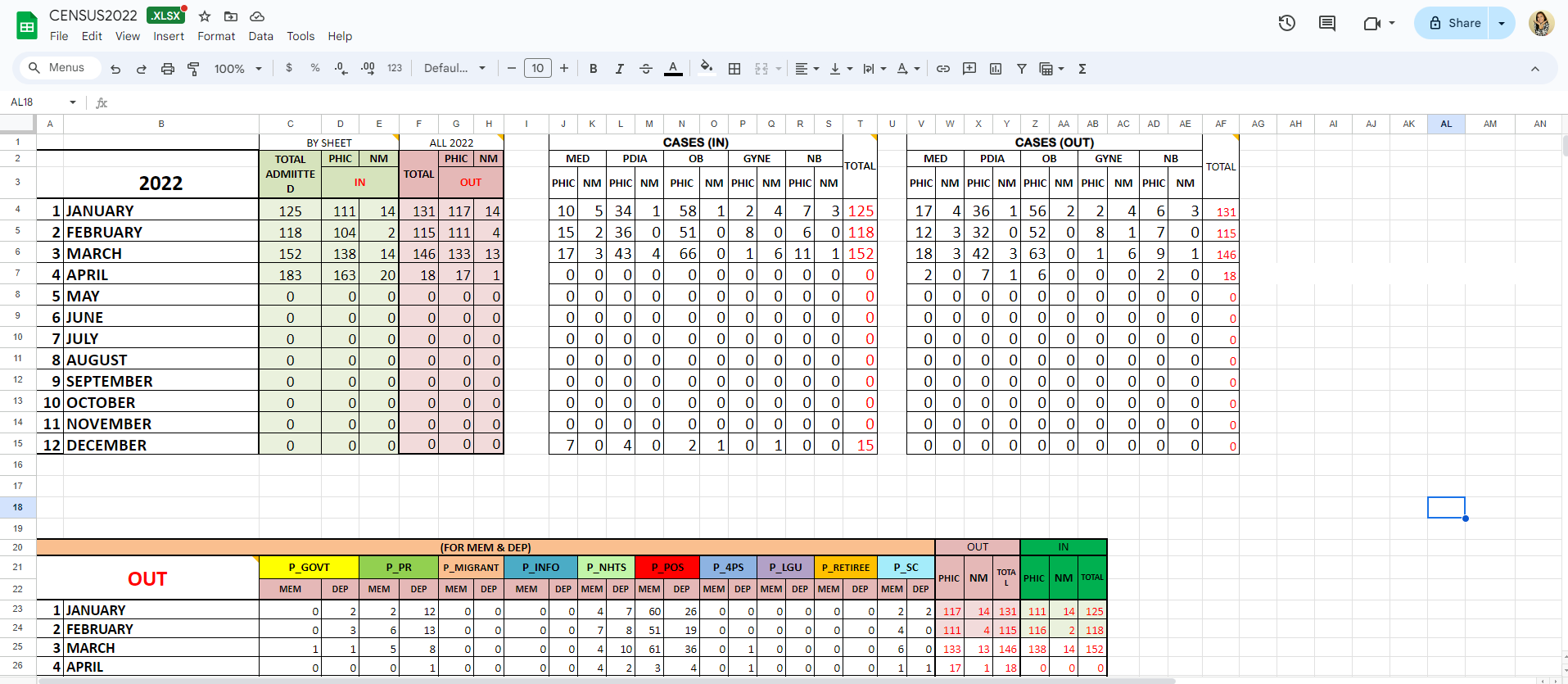
Task: Move the document with the folder icon
Action: click(x=231, y=16)
